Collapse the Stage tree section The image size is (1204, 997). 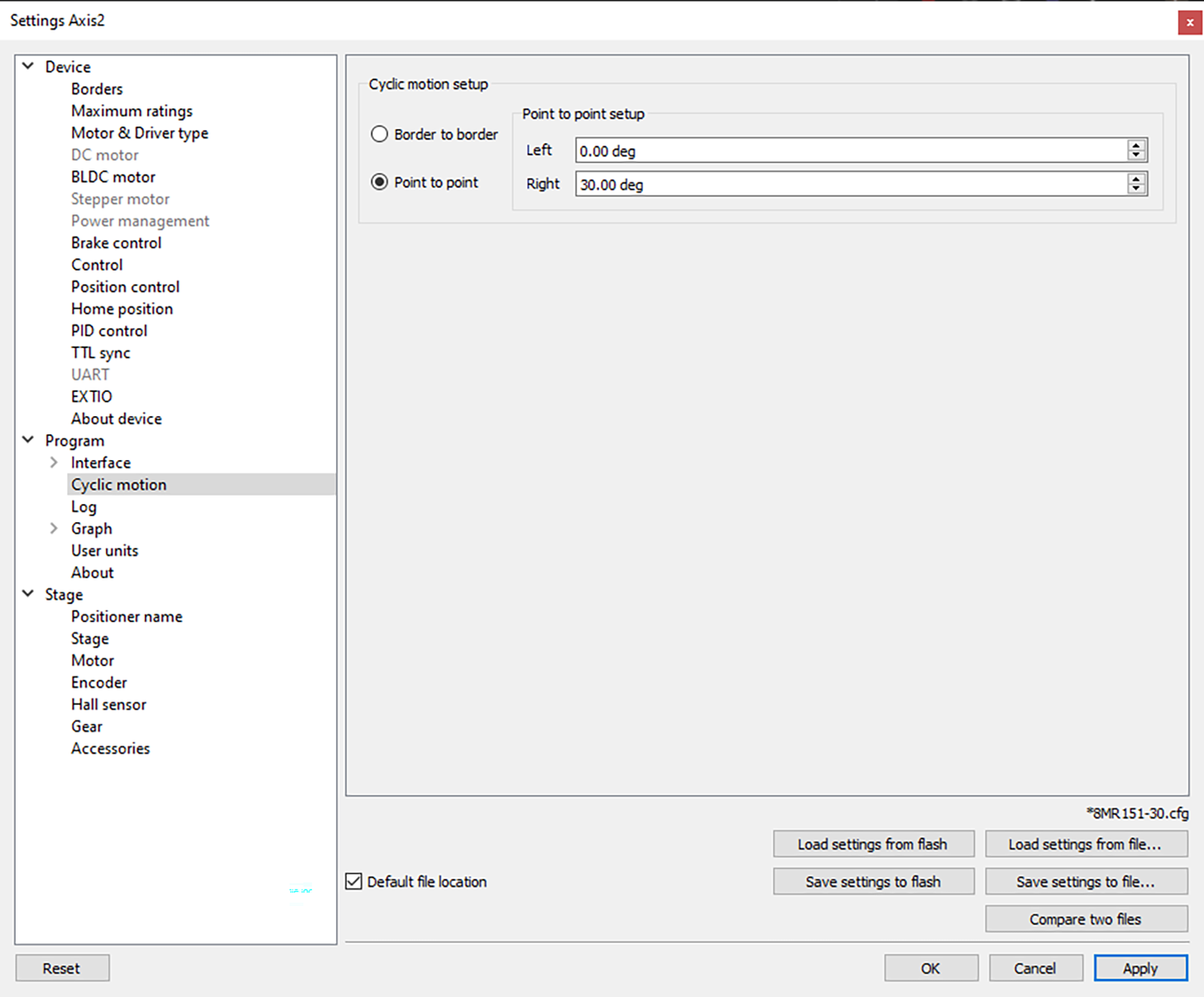(x=28, y=594)
